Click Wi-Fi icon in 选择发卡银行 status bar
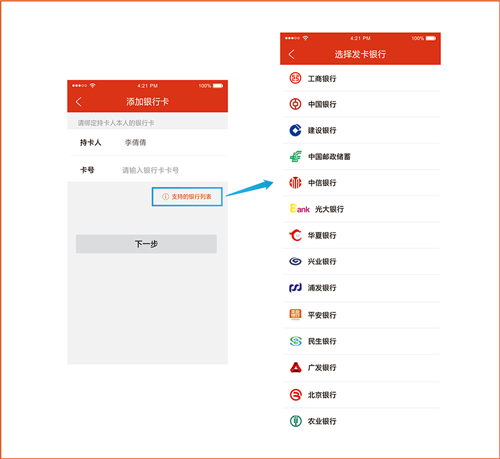Image resolution: width=500 pixels, height=459 pixels. (305, 38)
